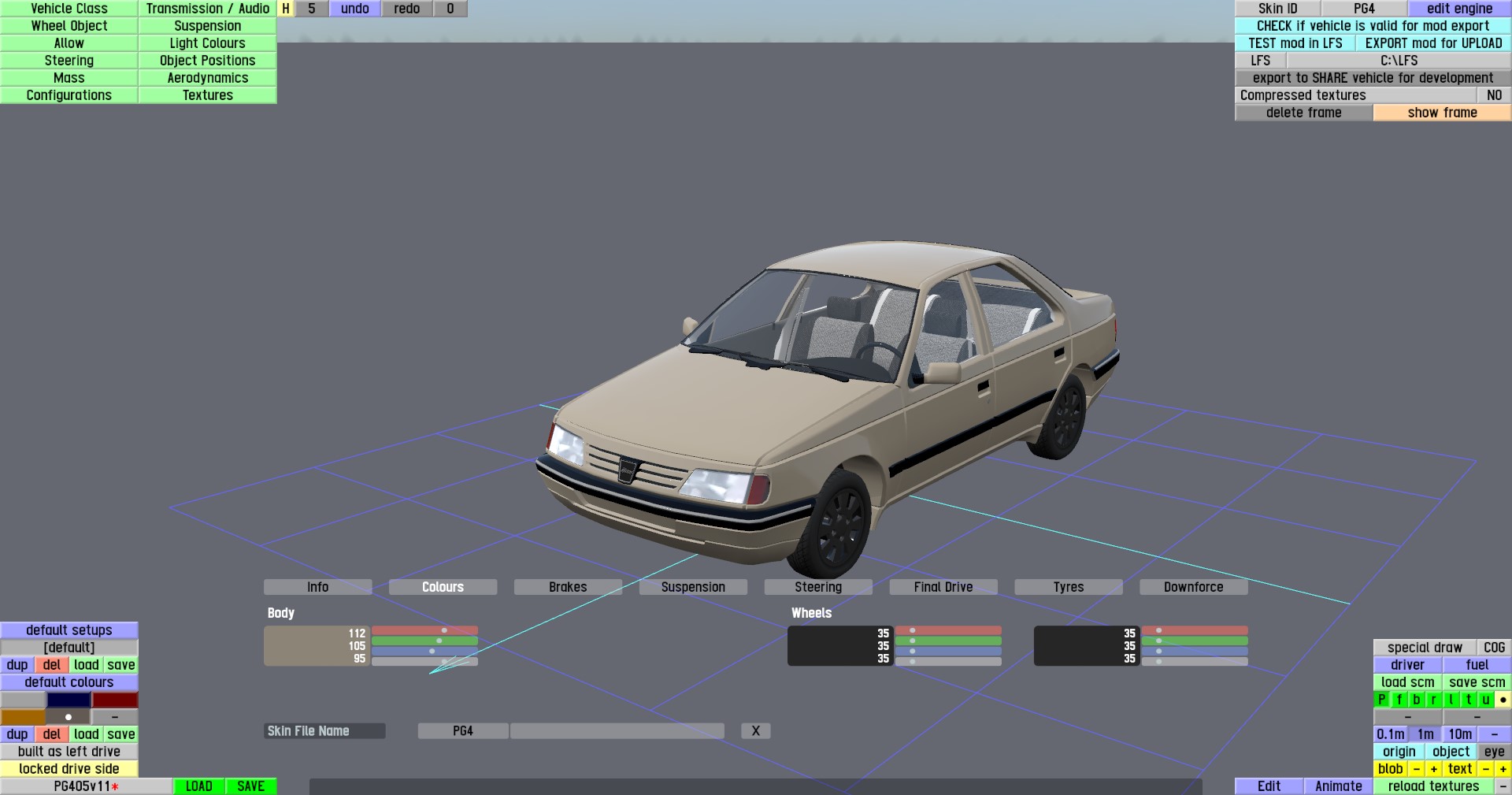The height and width of the screenshot is (795, 1512).
Task: Select the P view button
Action: pos(1381,700)
